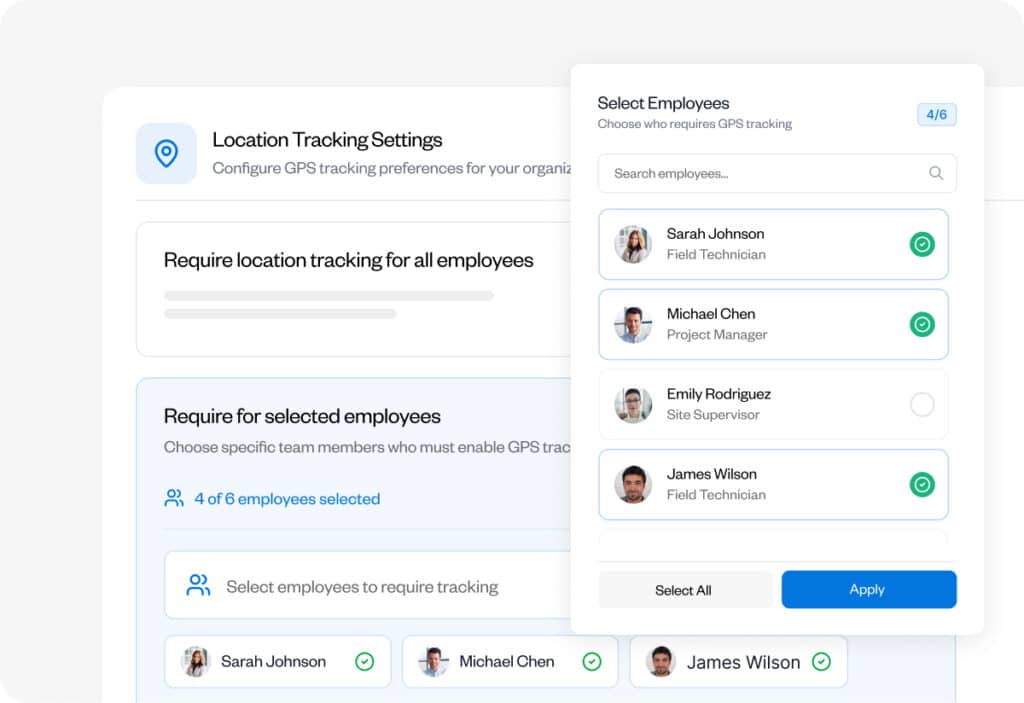1024x703 pixels.
Task: Click Emily Rodriguez's profile photo
Action: (633, 404)
